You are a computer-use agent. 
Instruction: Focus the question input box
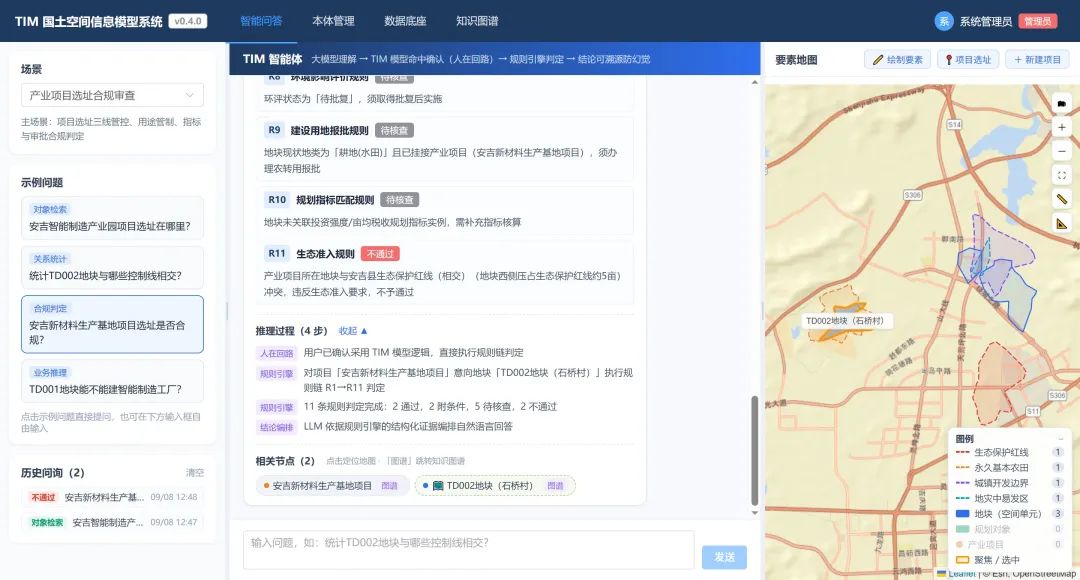tap(468, 550)
